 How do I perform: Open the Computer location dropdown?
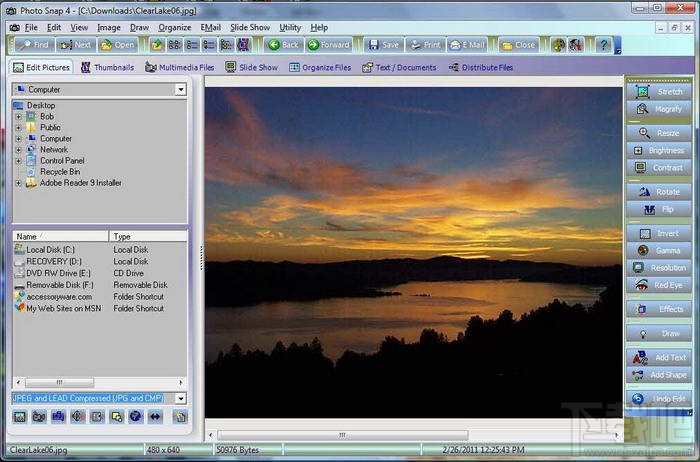point(180,89)
